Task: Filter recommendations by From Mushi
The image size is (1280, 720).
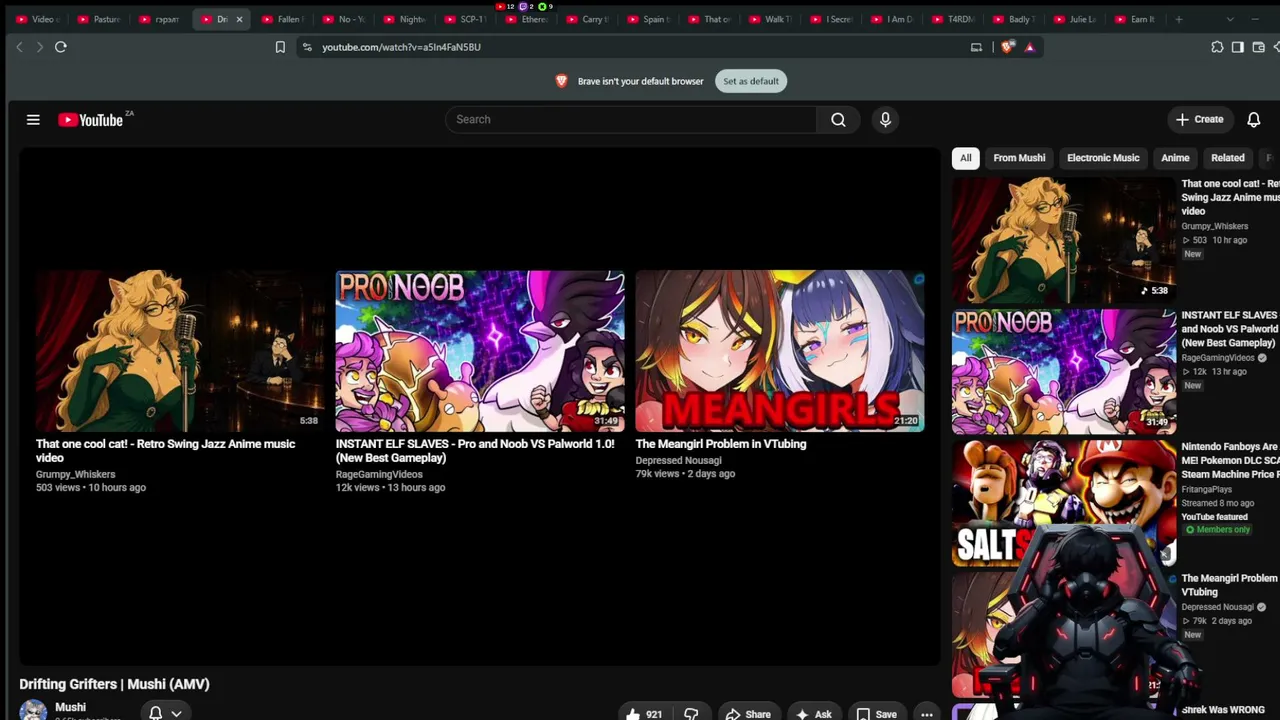Action: click(x=1019, y=158)
